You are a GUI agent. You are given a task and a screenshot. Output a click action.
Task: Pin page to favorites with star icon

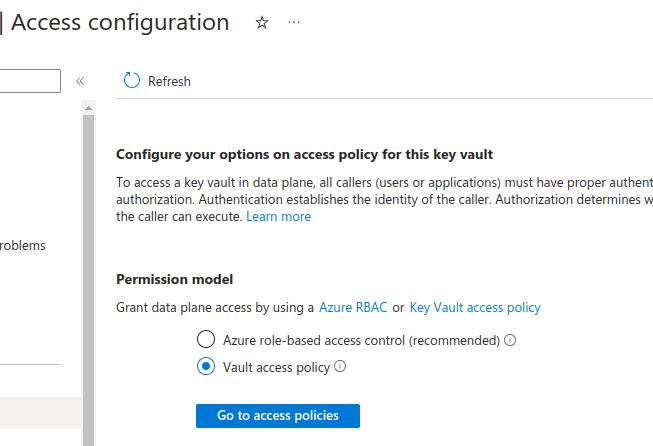[262, 22]
